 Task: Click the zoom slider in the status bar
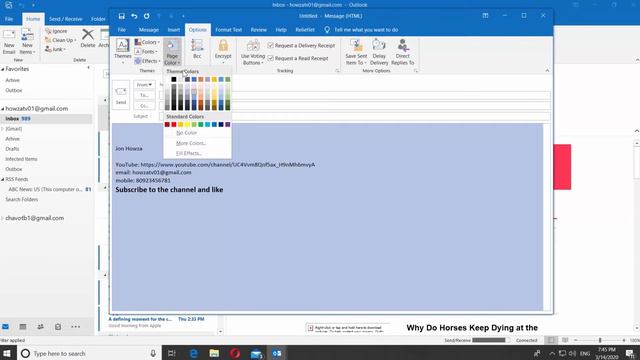pos(600,340)
